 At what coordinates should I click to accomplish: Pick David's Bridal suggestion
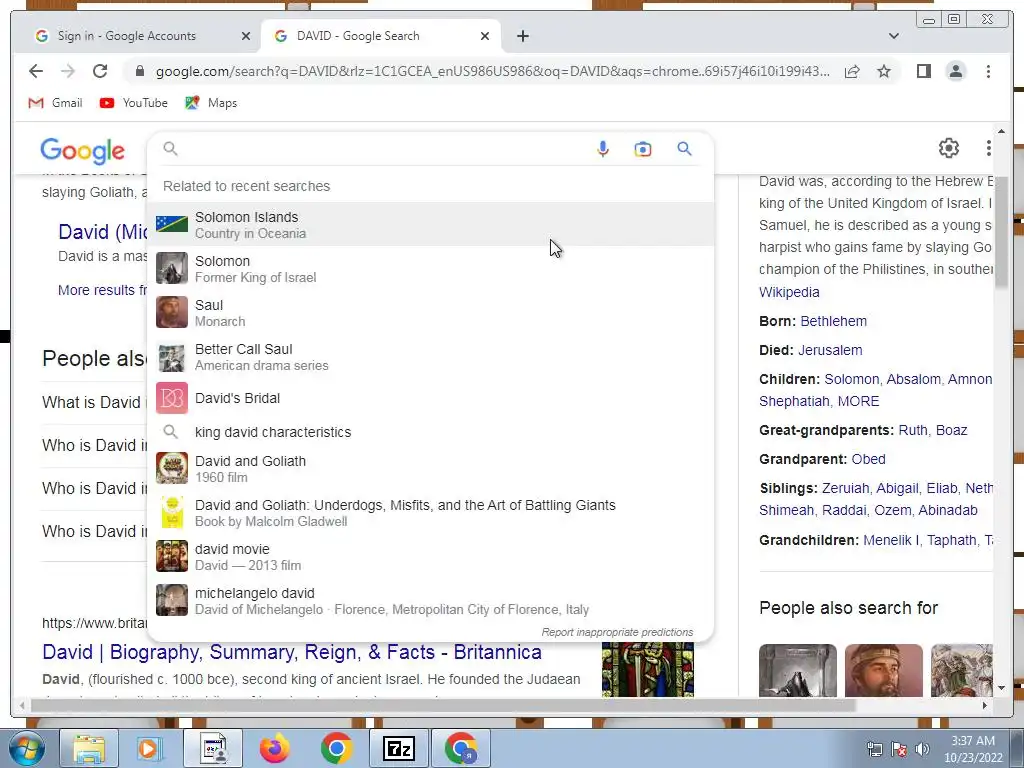click(x=431, y=398)
